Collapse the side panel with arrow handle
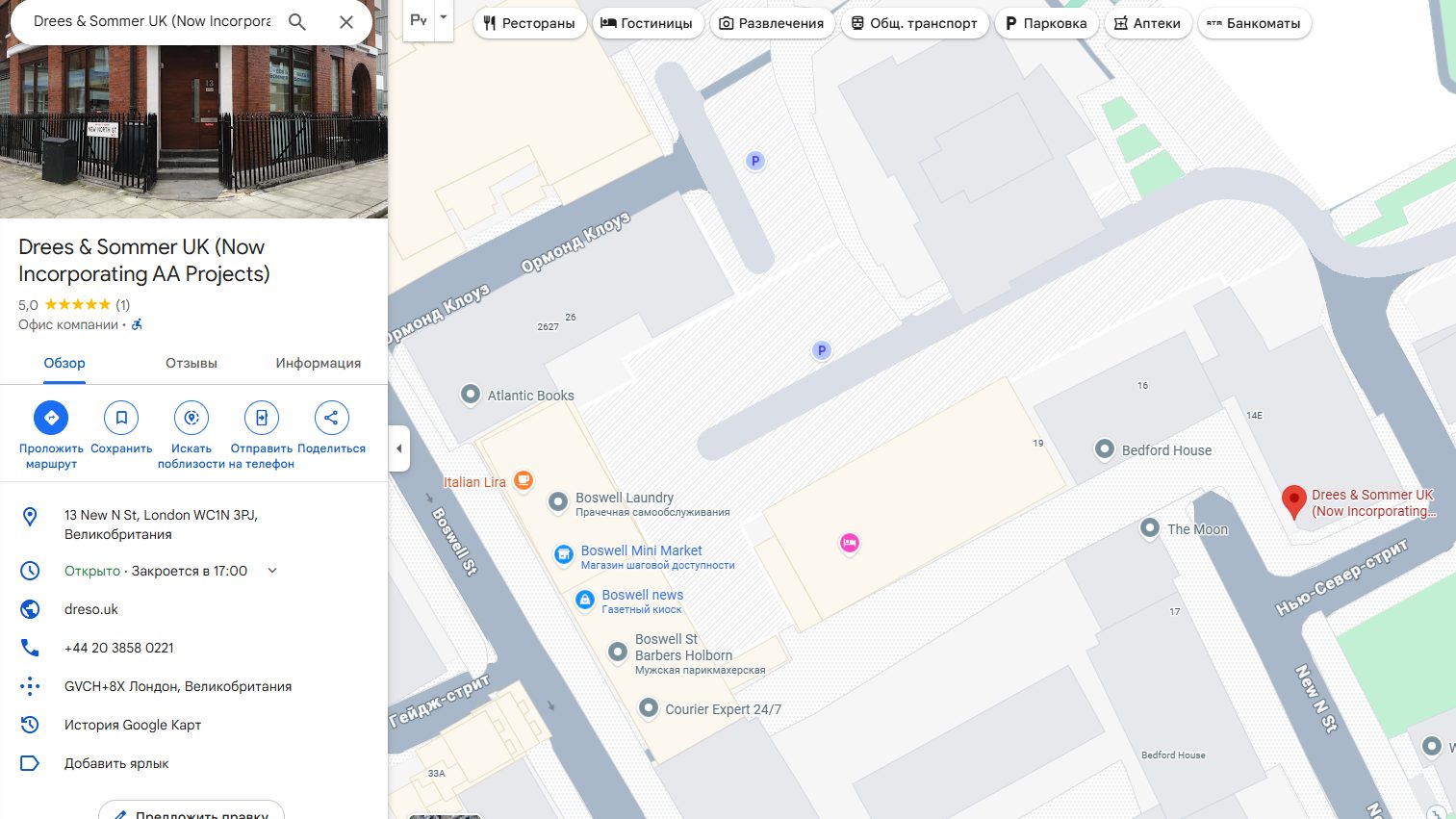This screenshot has height=819, width=1456. pos(399,448)
